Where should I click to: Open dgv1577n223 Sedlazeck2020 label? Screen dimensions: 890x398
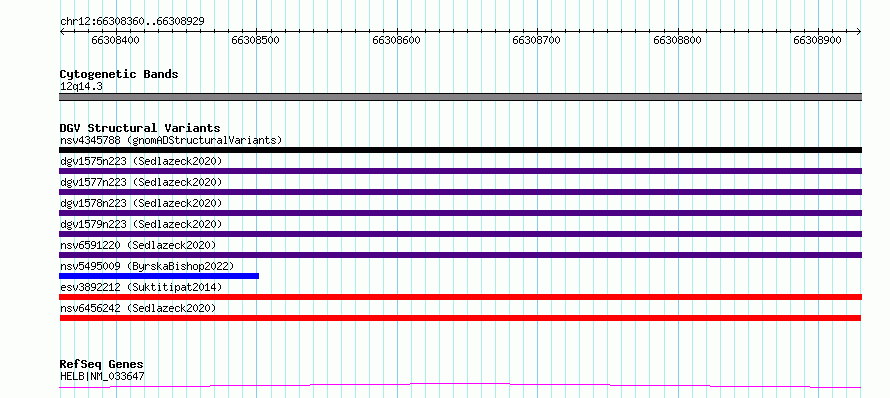tap(141, 182)
